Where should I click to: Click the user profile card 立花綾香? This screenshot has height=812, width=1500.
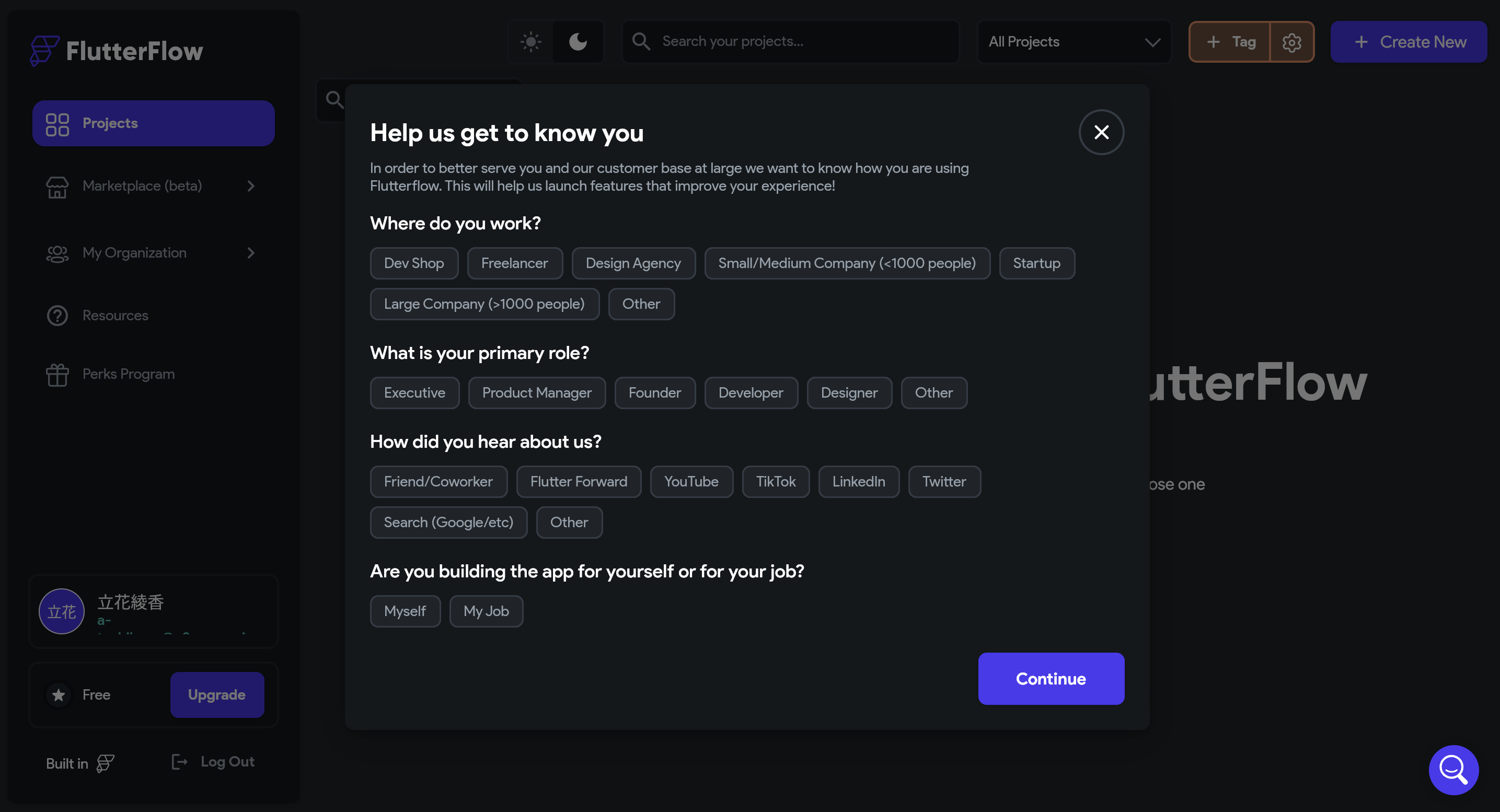coord(154,611)
